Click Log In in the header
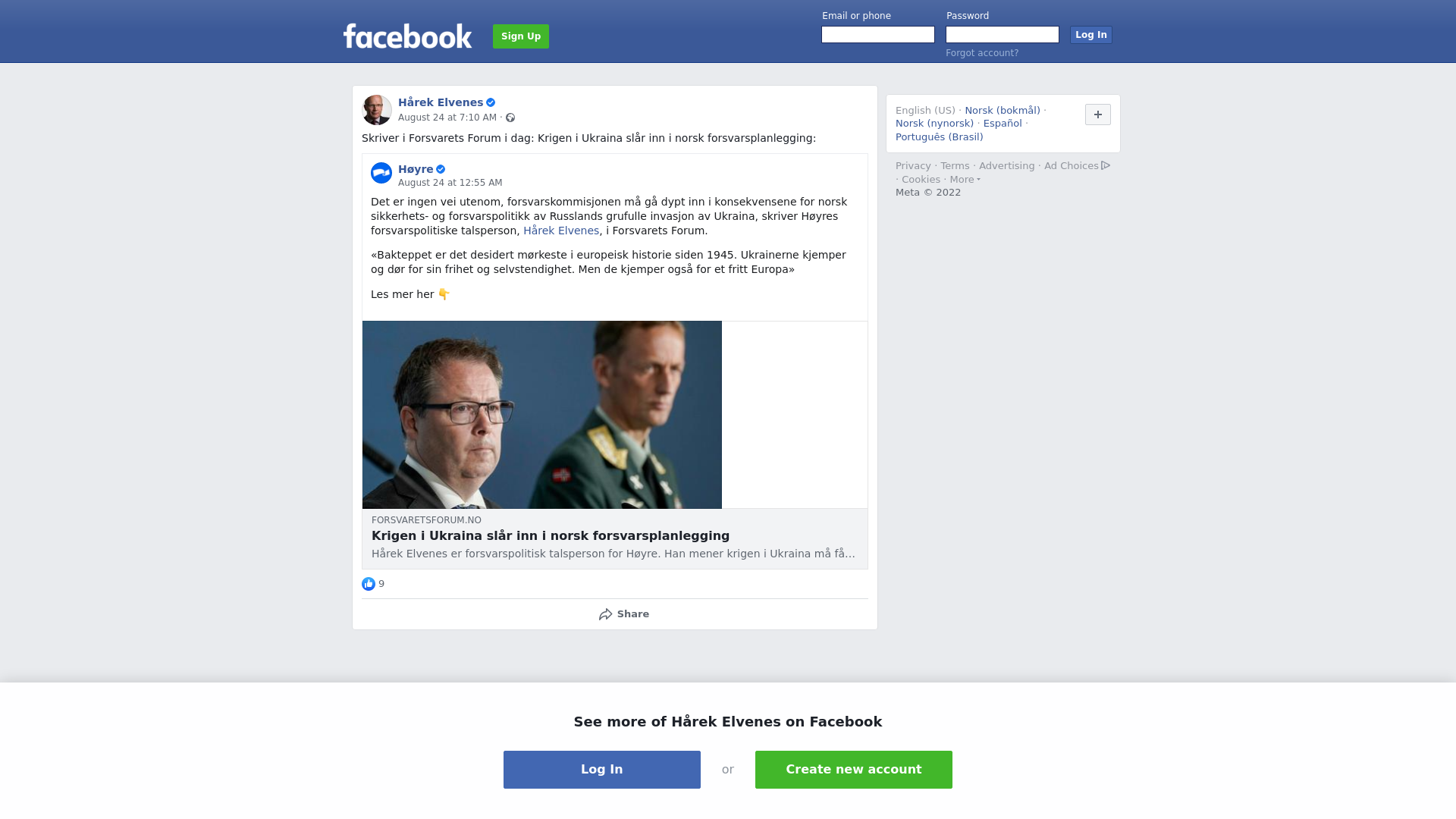1456x819 pixels. coord(1091,35)
